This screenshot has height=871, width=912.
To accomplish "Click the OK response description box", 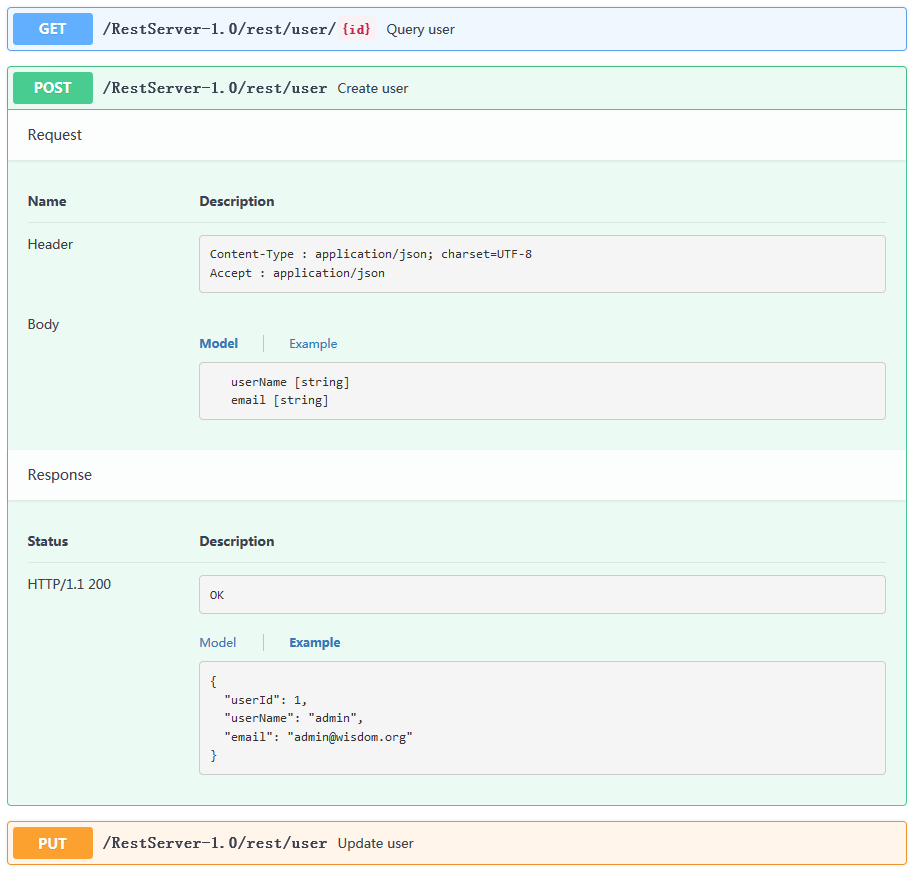I will pyautogui.click(x=542, y=594).
